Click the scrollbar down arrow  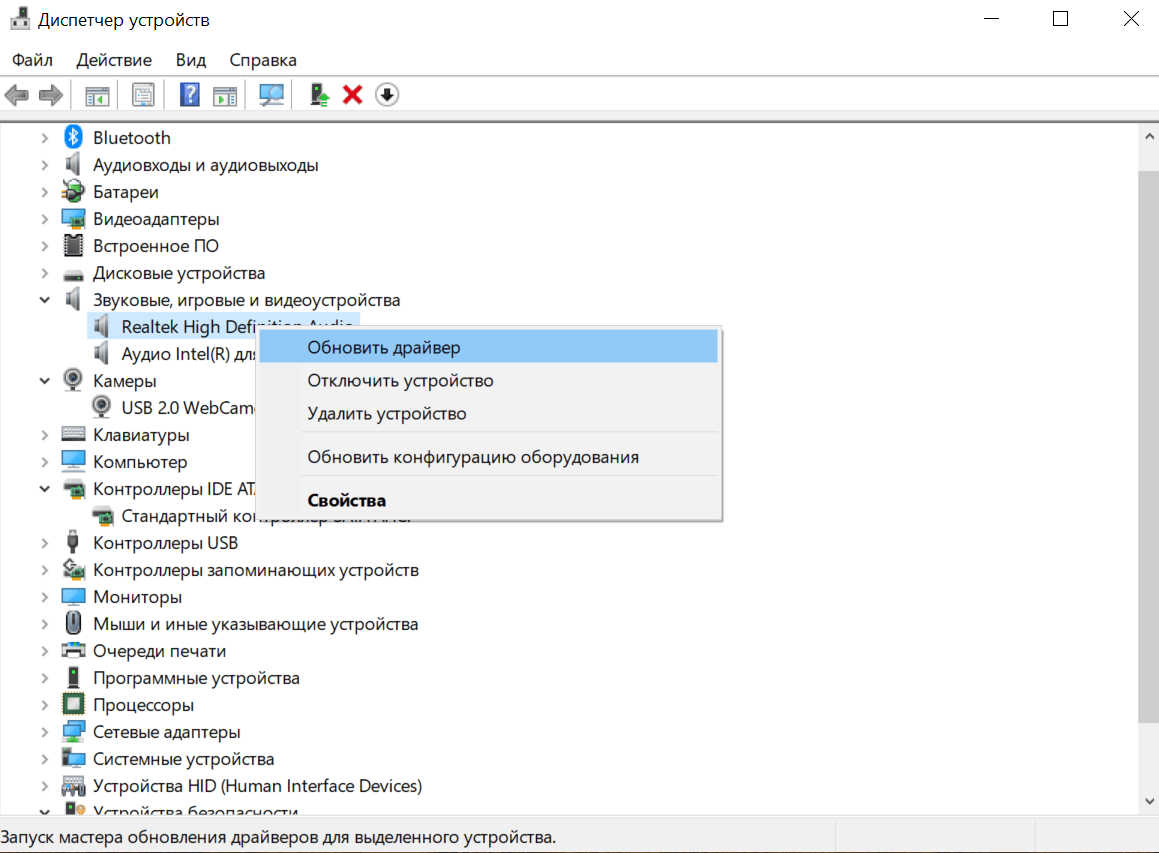coord(1149,801)
